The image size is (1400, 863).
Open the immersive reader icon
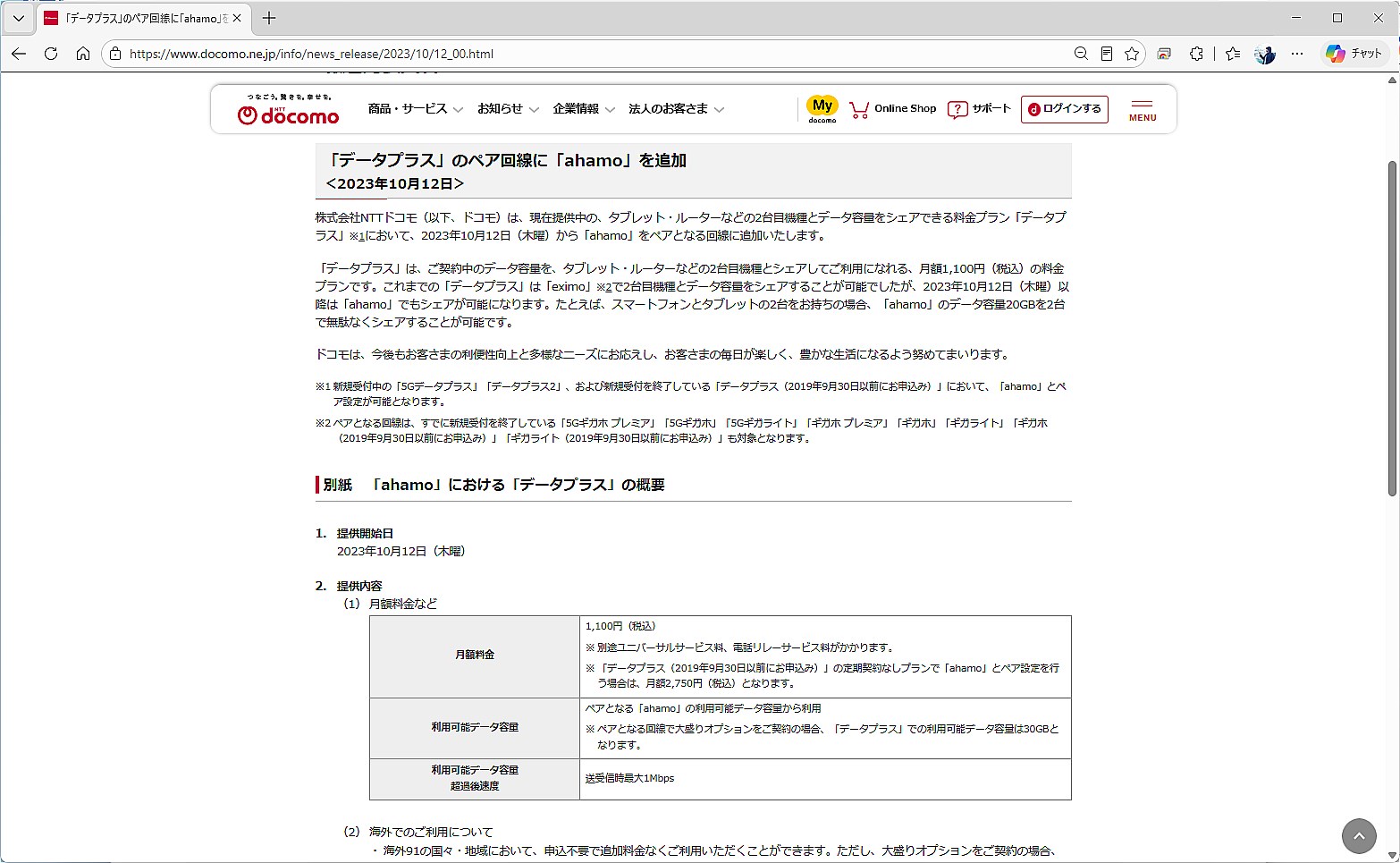pyautogui.click(x=1107, y=54)
